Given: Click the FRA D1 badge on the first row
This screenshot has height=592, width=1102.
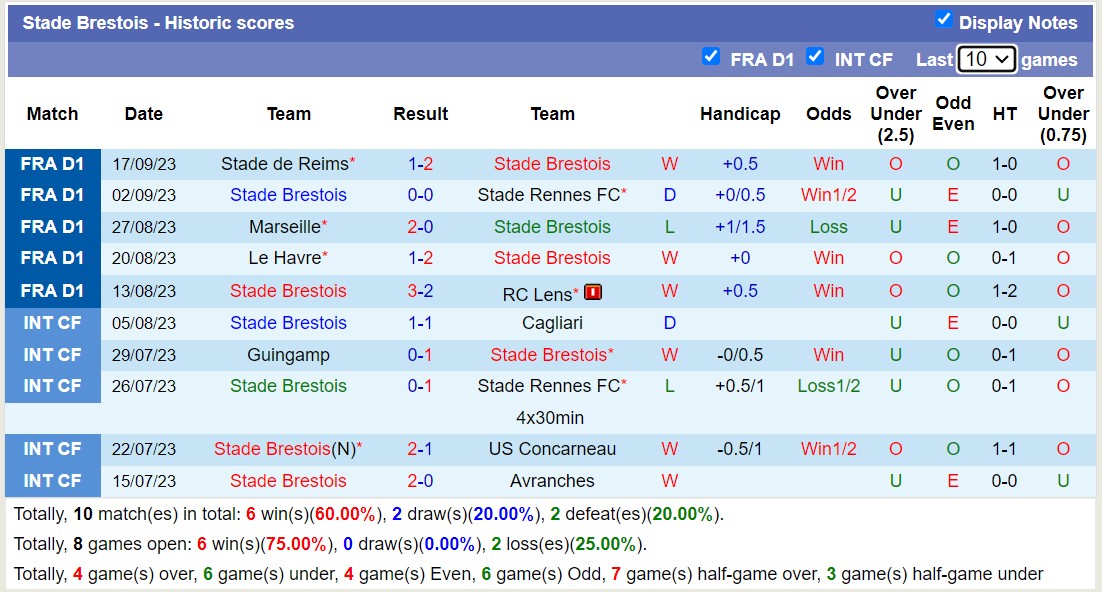Looking at the screenshot, I should pos(52,163).
